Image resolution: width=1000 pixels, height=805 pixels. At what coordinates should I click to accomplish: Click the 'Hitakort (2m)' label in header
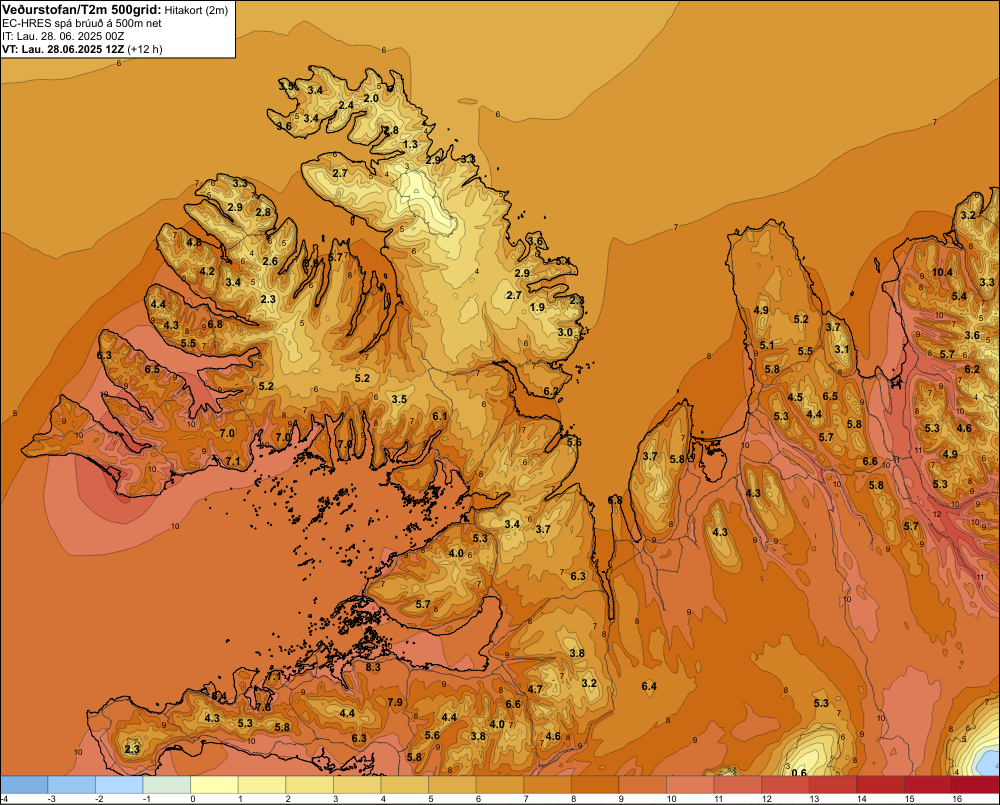pyautogui.click(x=196, y=10)
